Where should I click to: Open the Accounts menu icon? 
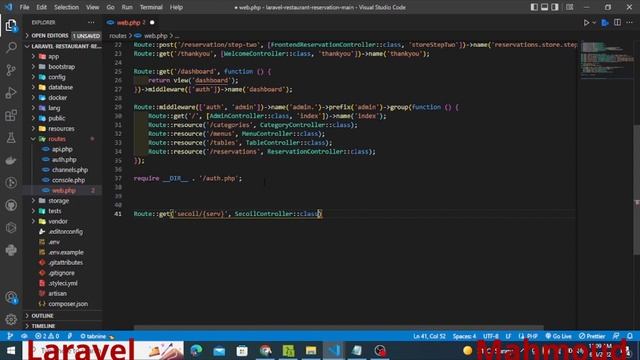[x=11, y=297]
